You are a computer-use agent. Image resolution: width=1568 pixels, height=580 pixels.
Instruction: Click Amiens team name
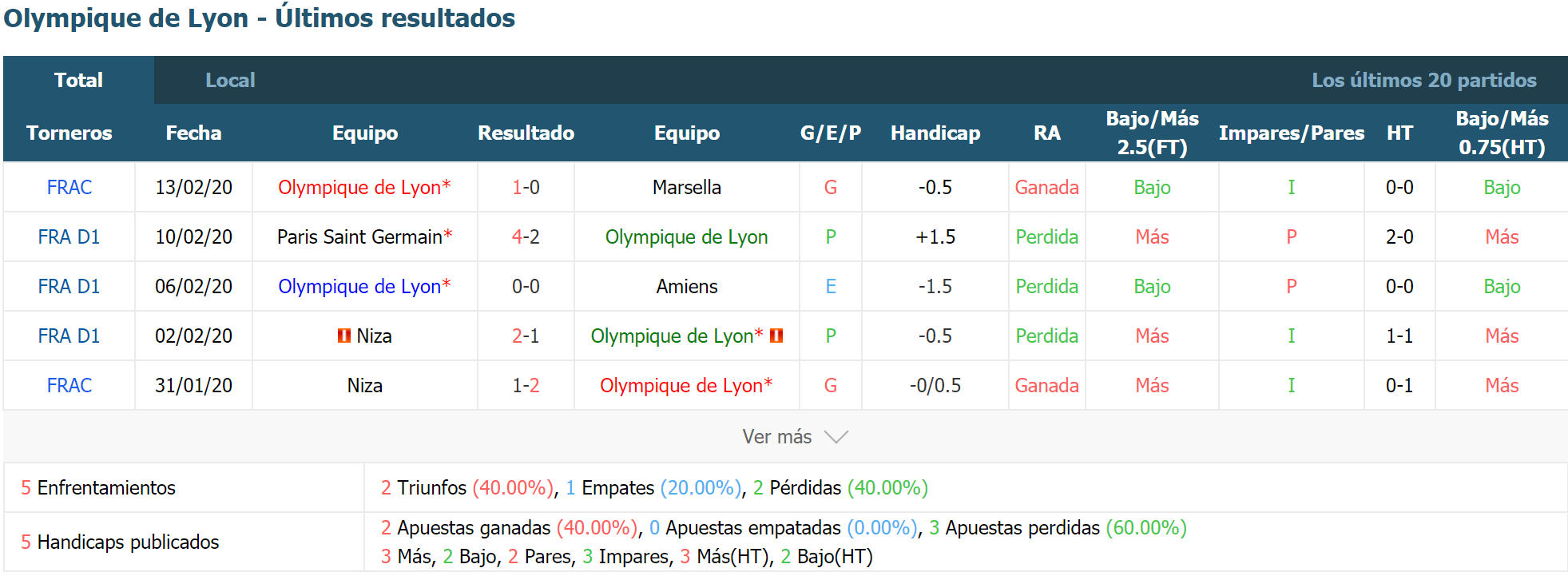pos(687,287)
